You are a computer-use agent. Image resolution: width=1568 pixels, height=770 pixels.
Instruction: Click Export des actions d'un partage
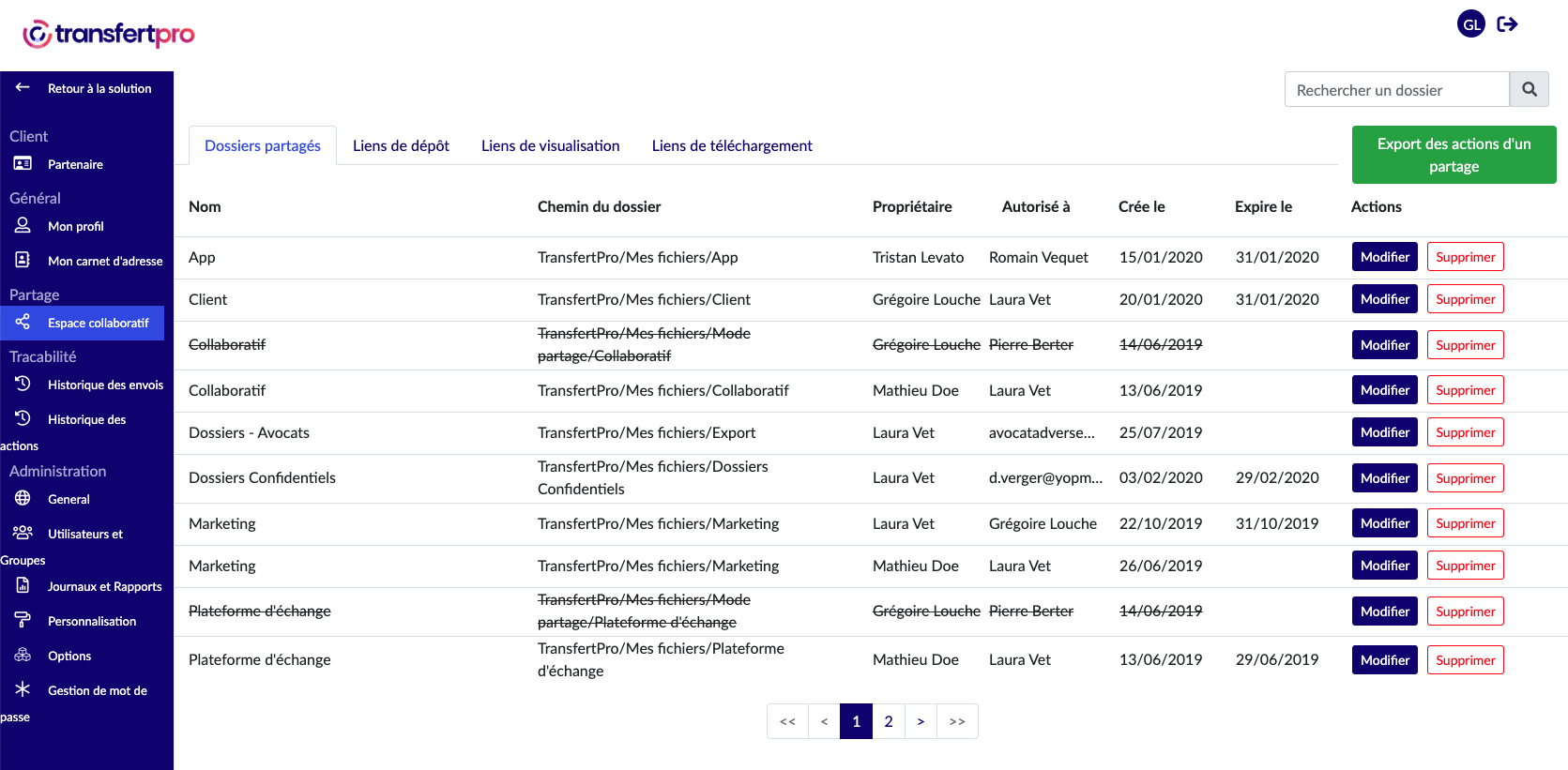click(1454, 155)
